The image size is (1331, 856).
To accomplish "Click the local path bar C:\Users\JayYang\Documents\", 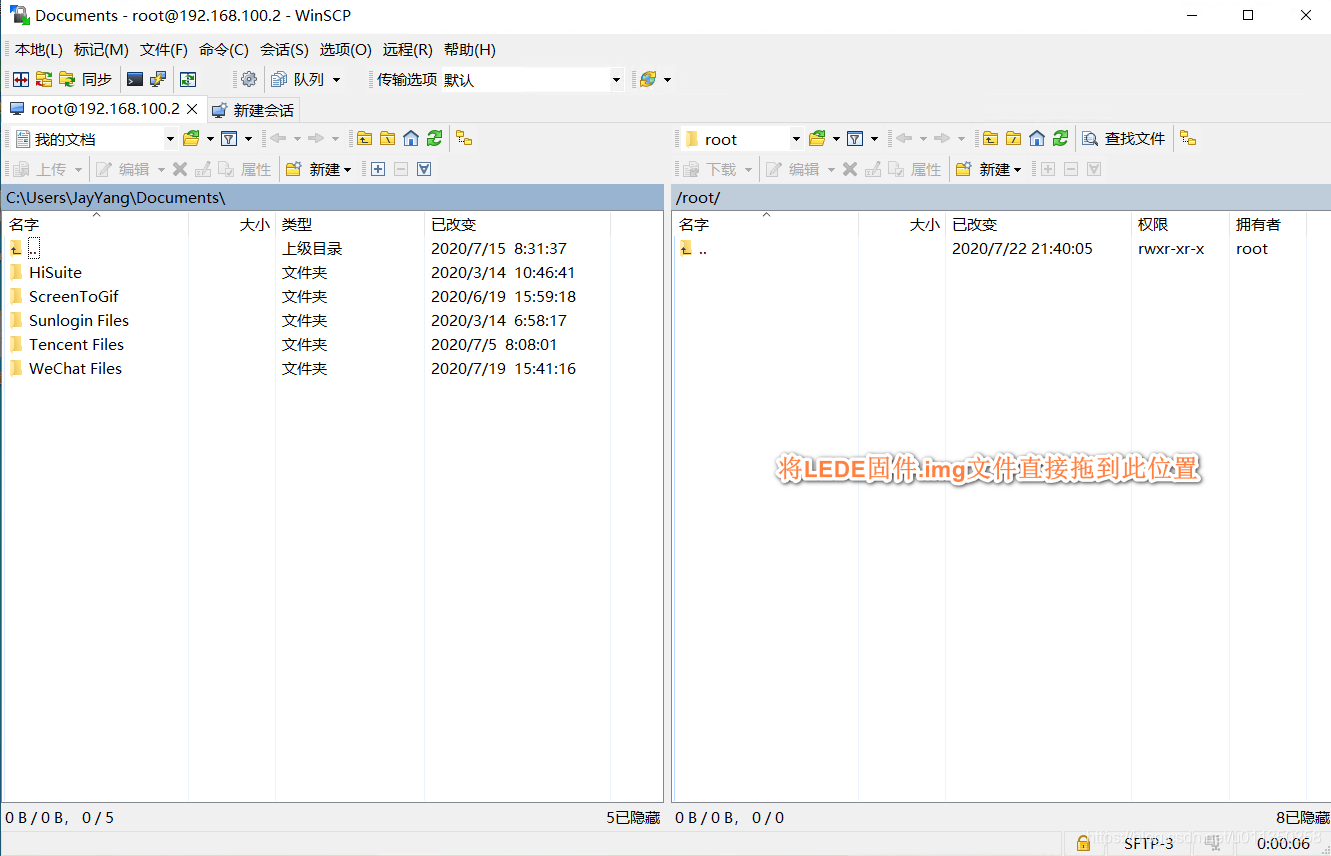I will tap(333, 197).
